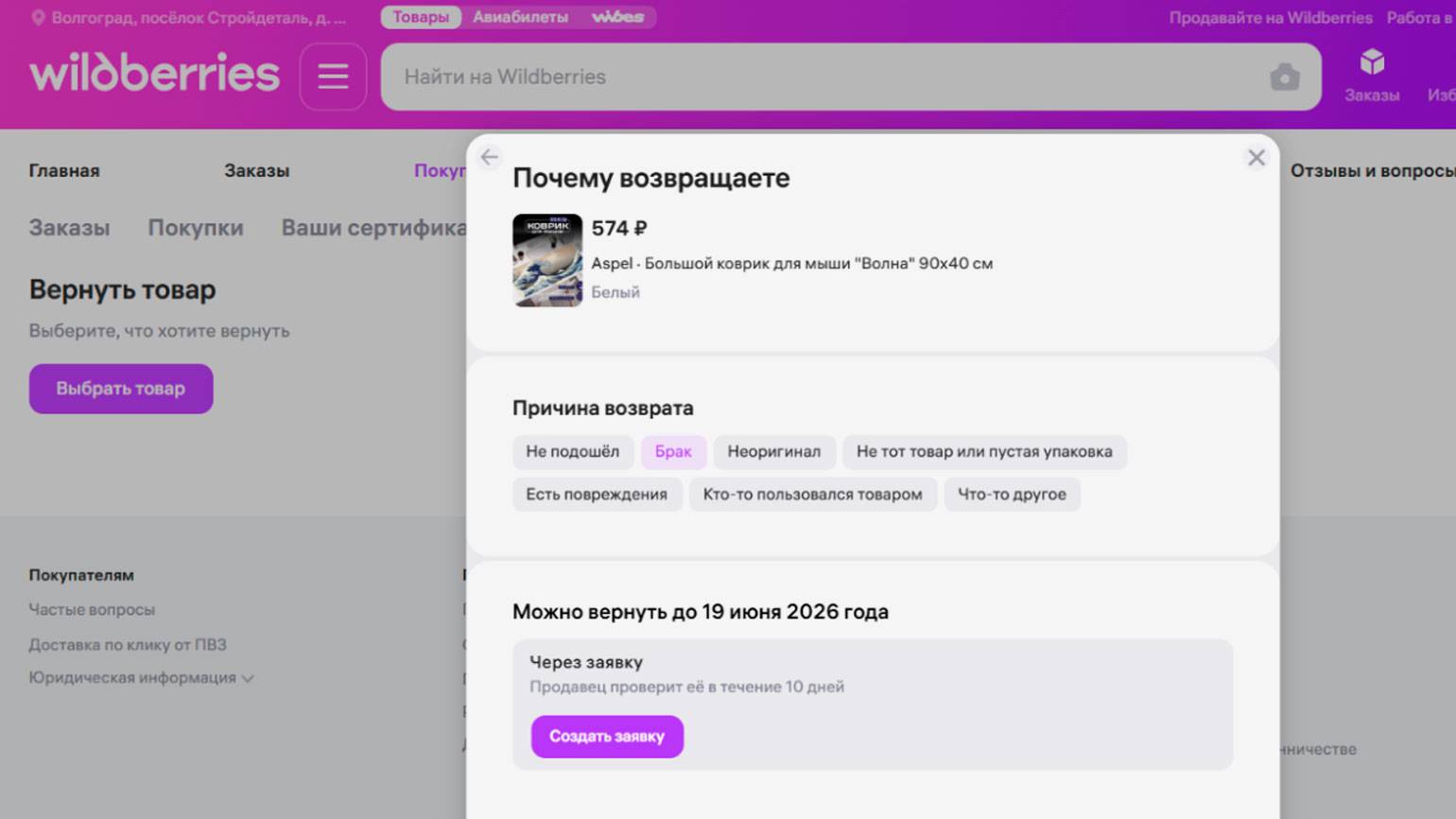The width and height of the screenshot is (1456, 819).
Task: Close the return reason dialog
Action: pyautogui.click(x=1256, y=158)
